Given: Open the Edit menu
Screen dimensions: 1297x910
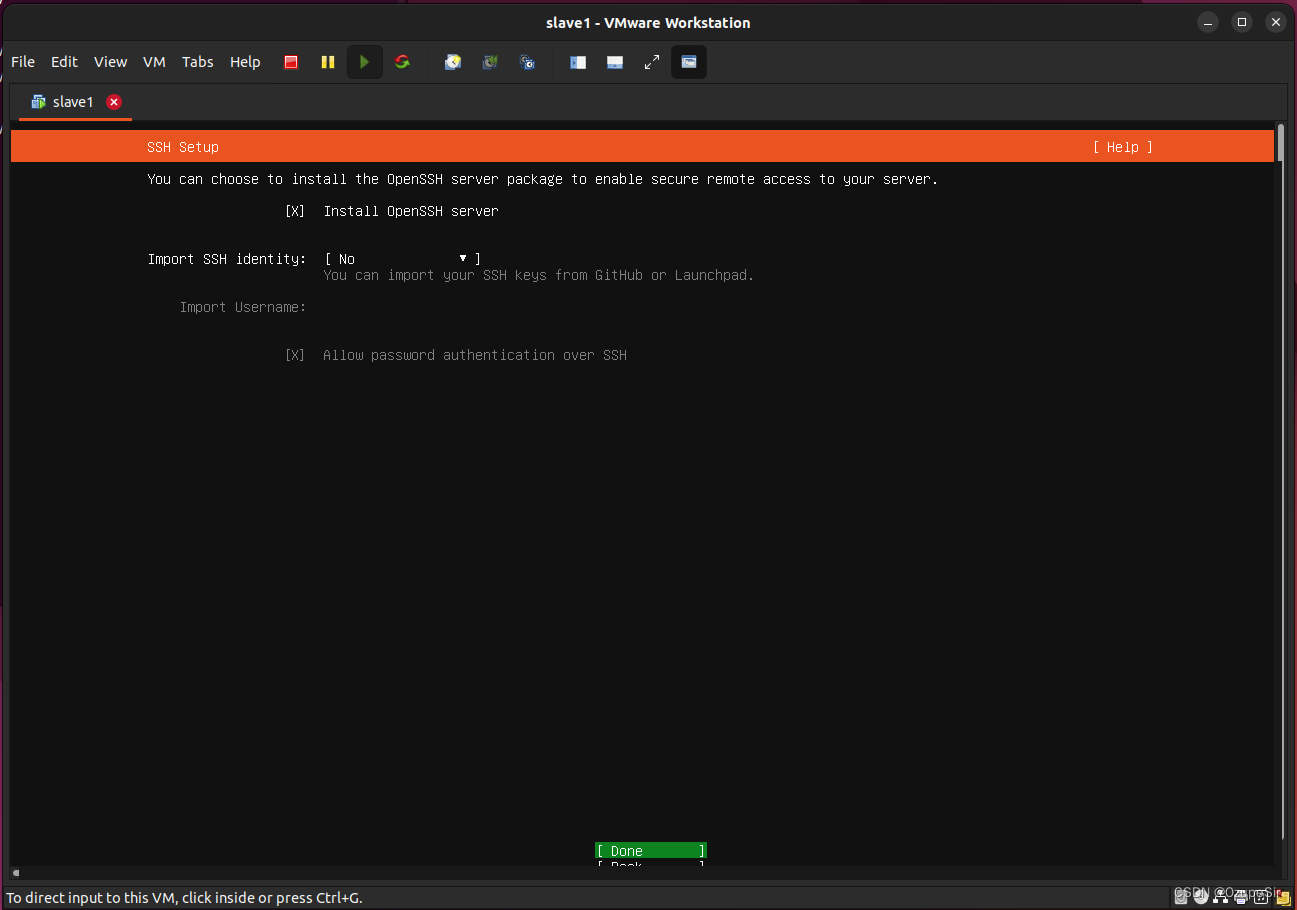Looking at the screenshot, I should (64, 62).
